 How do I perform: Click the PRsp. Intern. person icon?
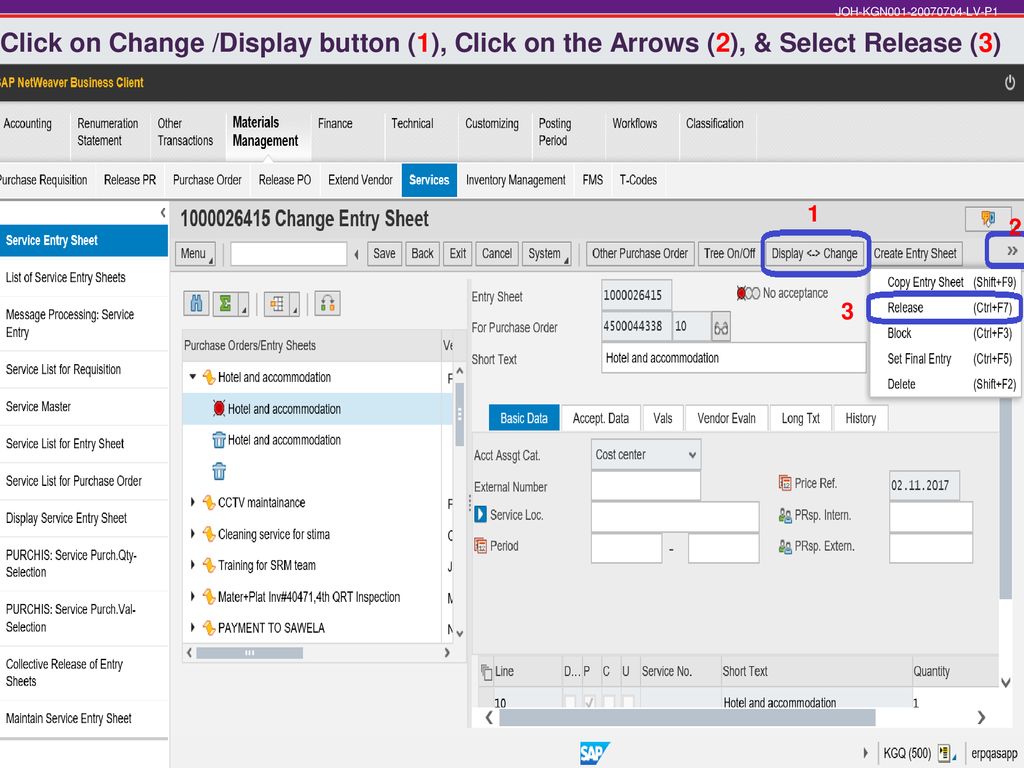(785, 515)
